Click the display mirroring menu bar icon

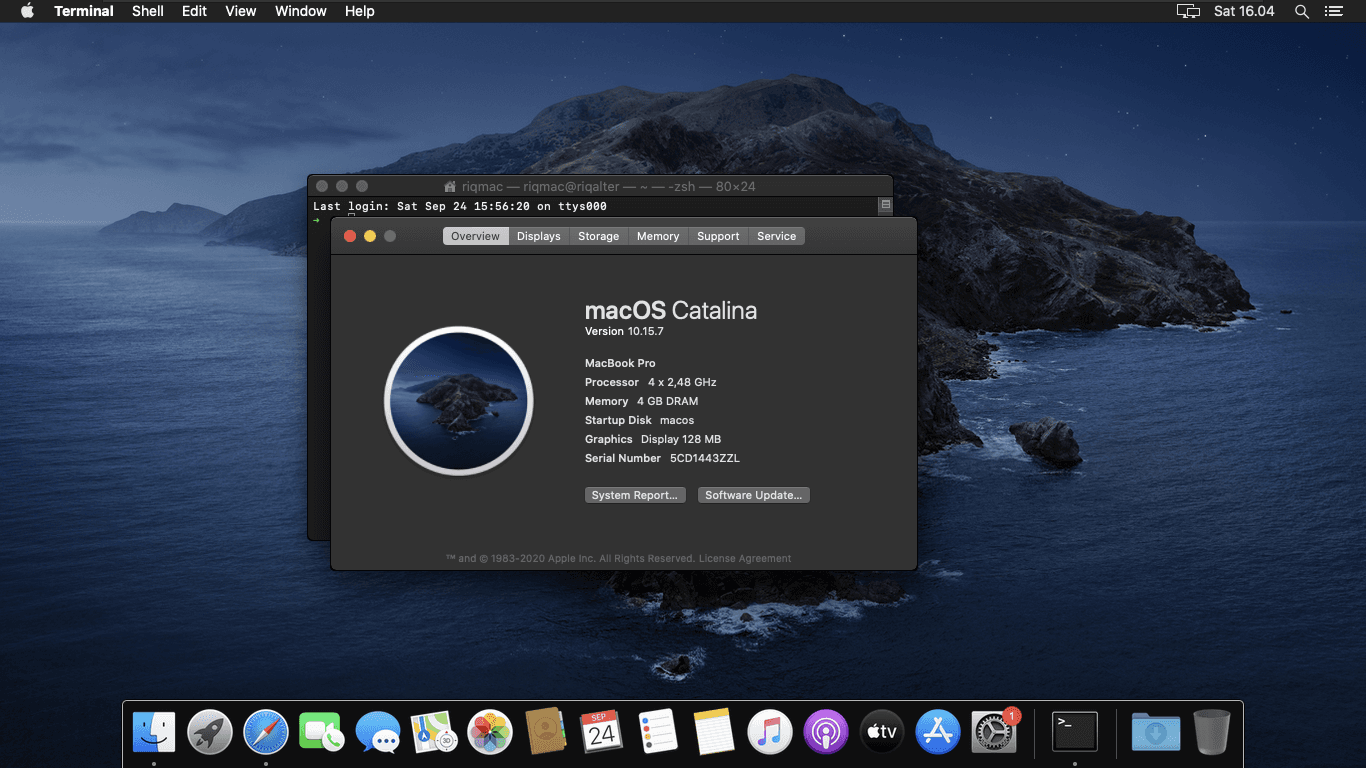click(x=1188, y=11)
